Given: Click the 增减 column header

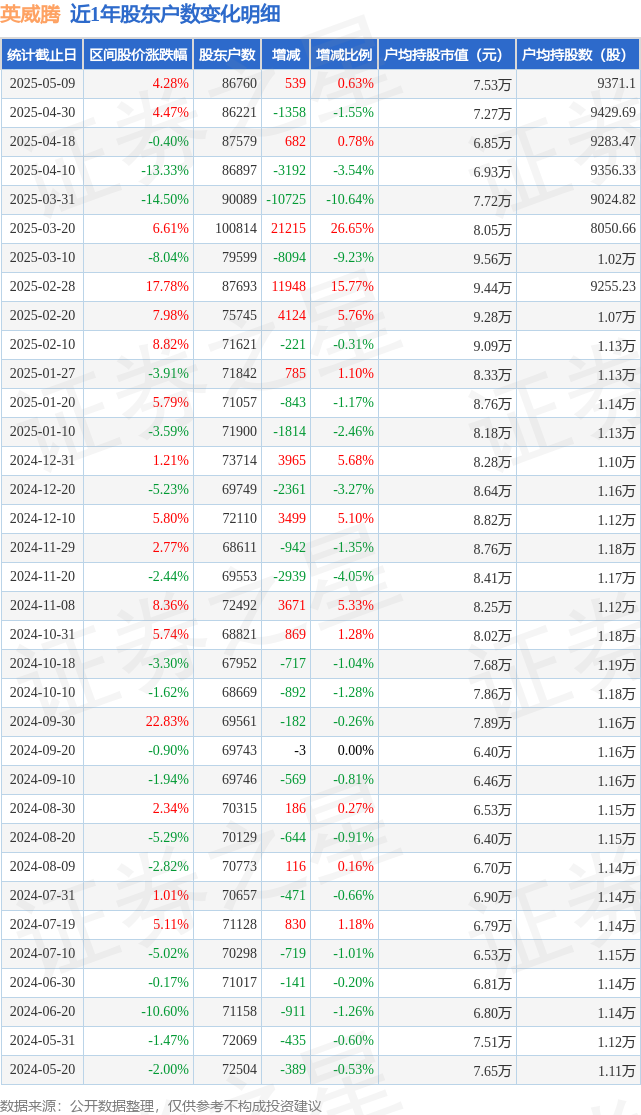Looking at the screenshot, I should [x=286, y=55].
